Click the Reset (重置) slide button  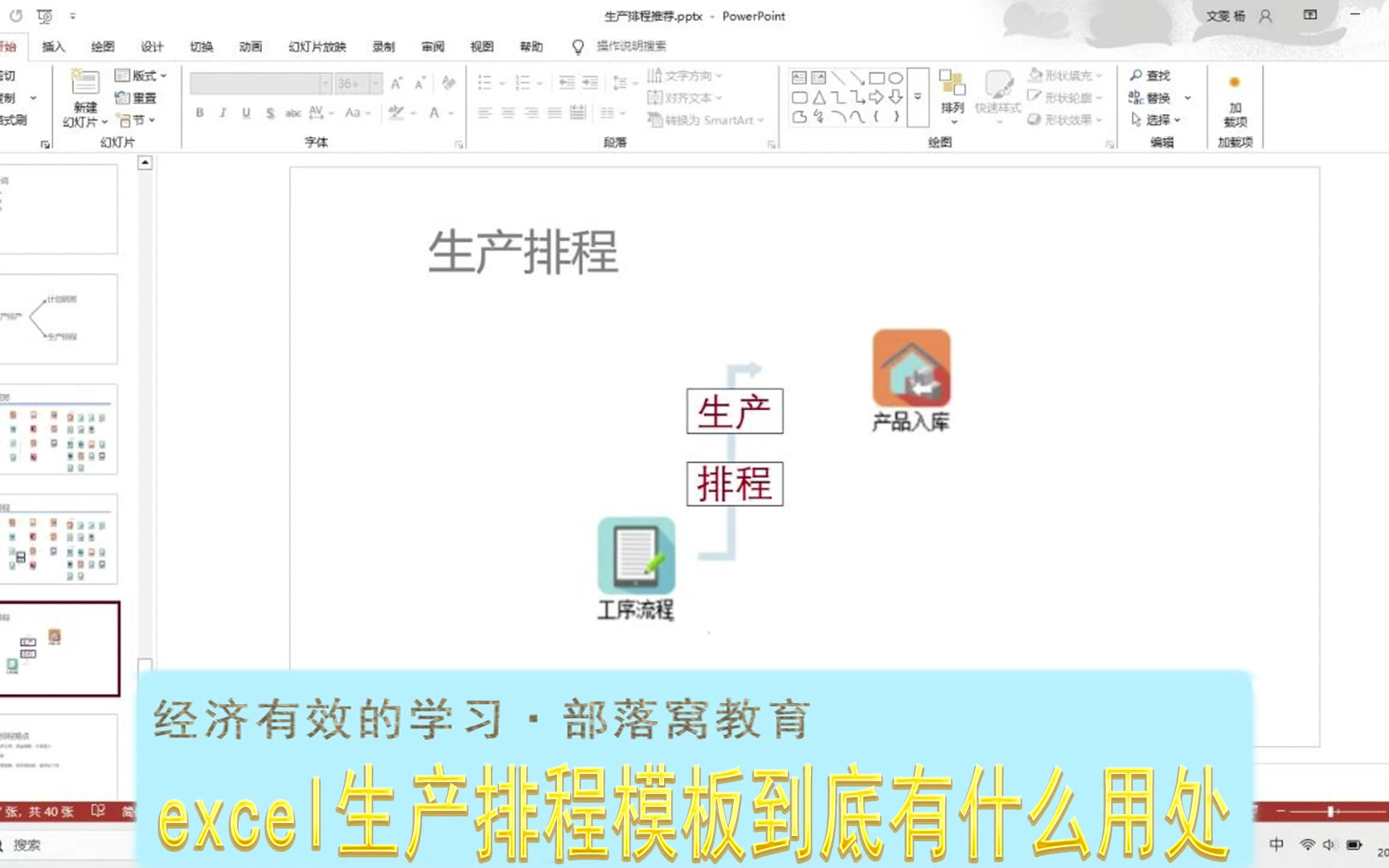click(x=136, y=98)
